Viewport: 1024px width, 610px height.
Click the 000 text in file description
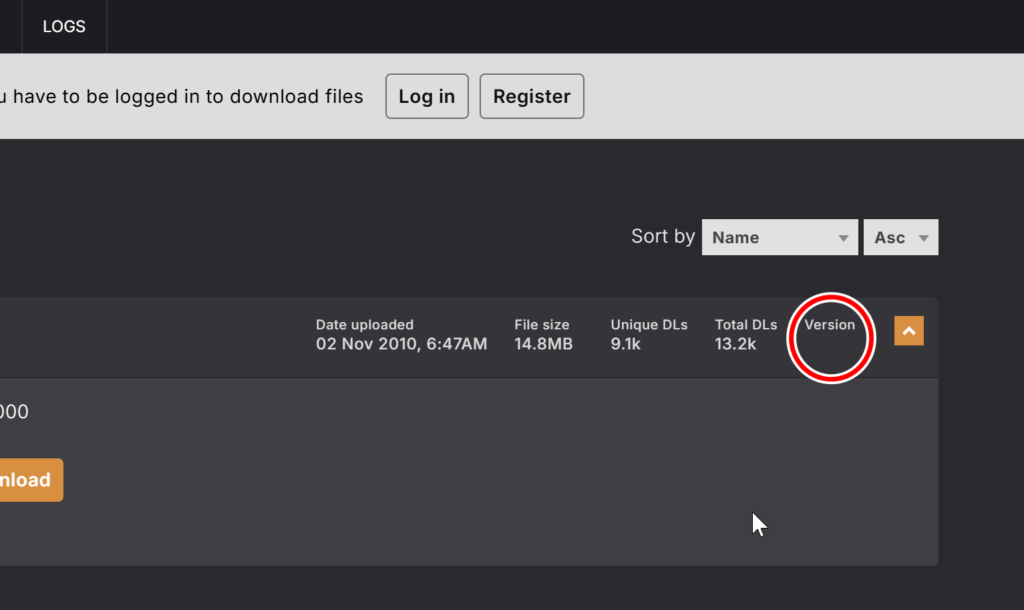click(x=14, y=411)
